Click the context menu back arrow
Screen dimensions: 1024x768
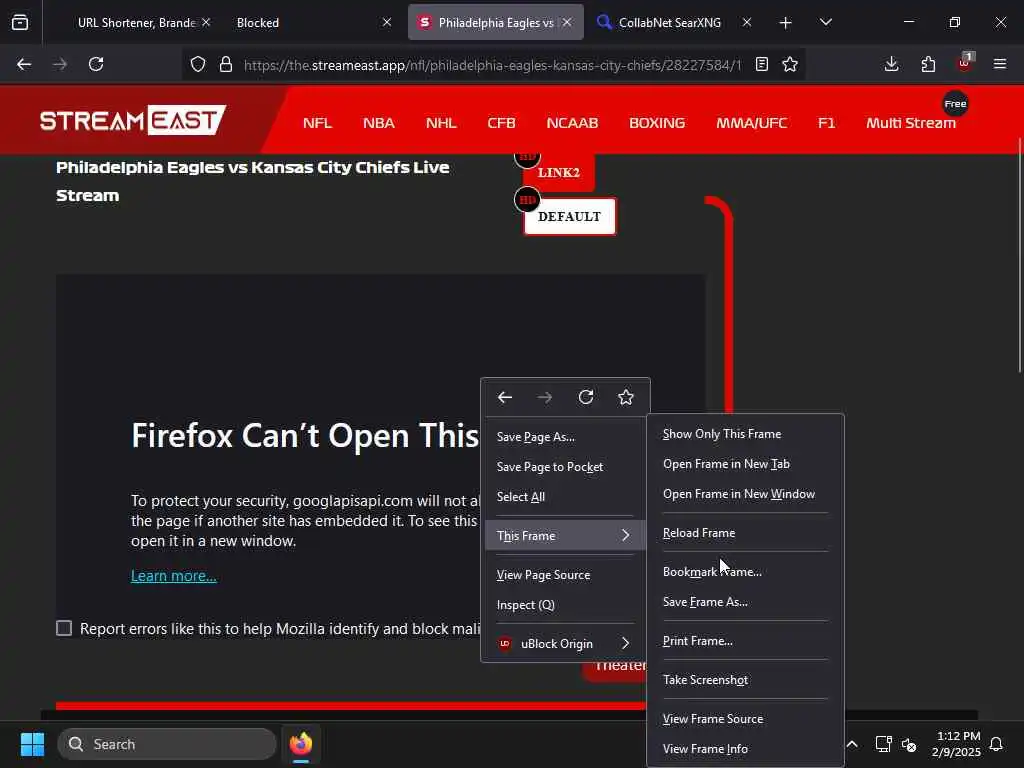(505, 397)
